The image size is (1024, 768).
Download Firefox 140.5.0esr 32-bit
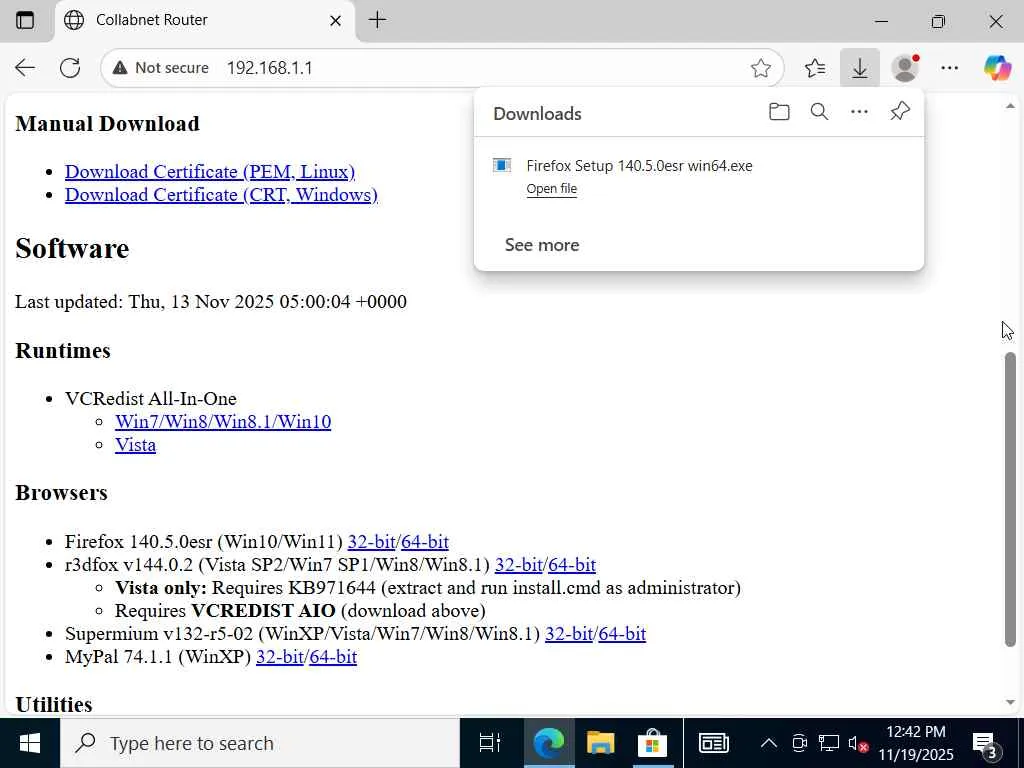point(372,541)
